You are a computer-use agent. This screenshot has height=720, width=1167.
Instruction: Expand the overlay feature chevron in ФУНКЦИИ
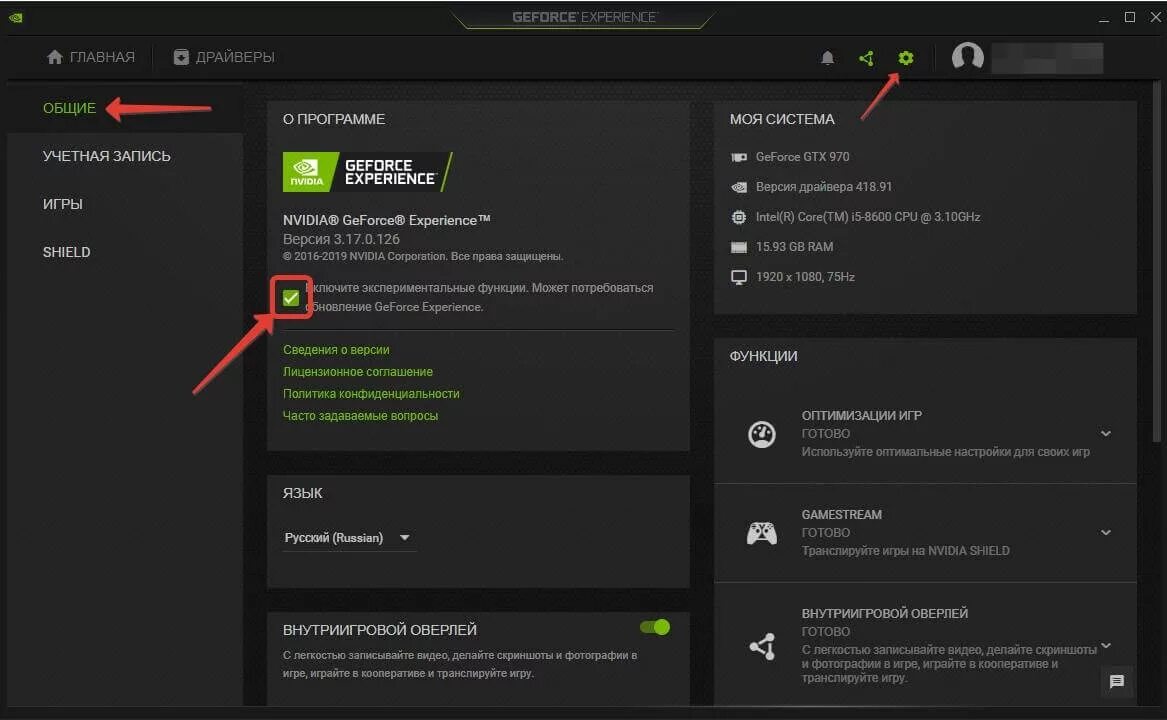pyautogui.click(x=1105, y=646)
